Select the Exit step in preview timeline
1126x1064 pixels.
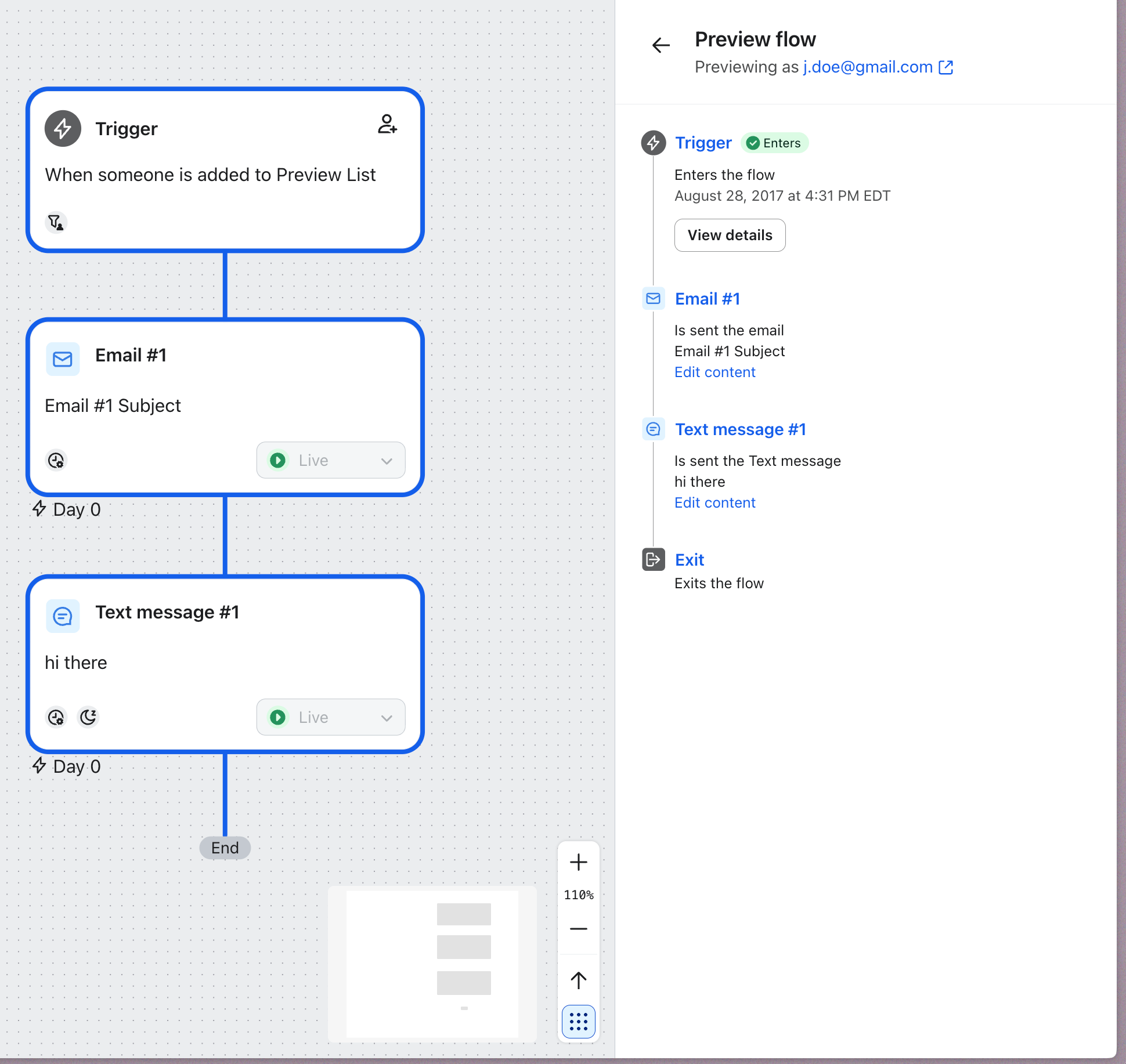click(x=689, y=560)
